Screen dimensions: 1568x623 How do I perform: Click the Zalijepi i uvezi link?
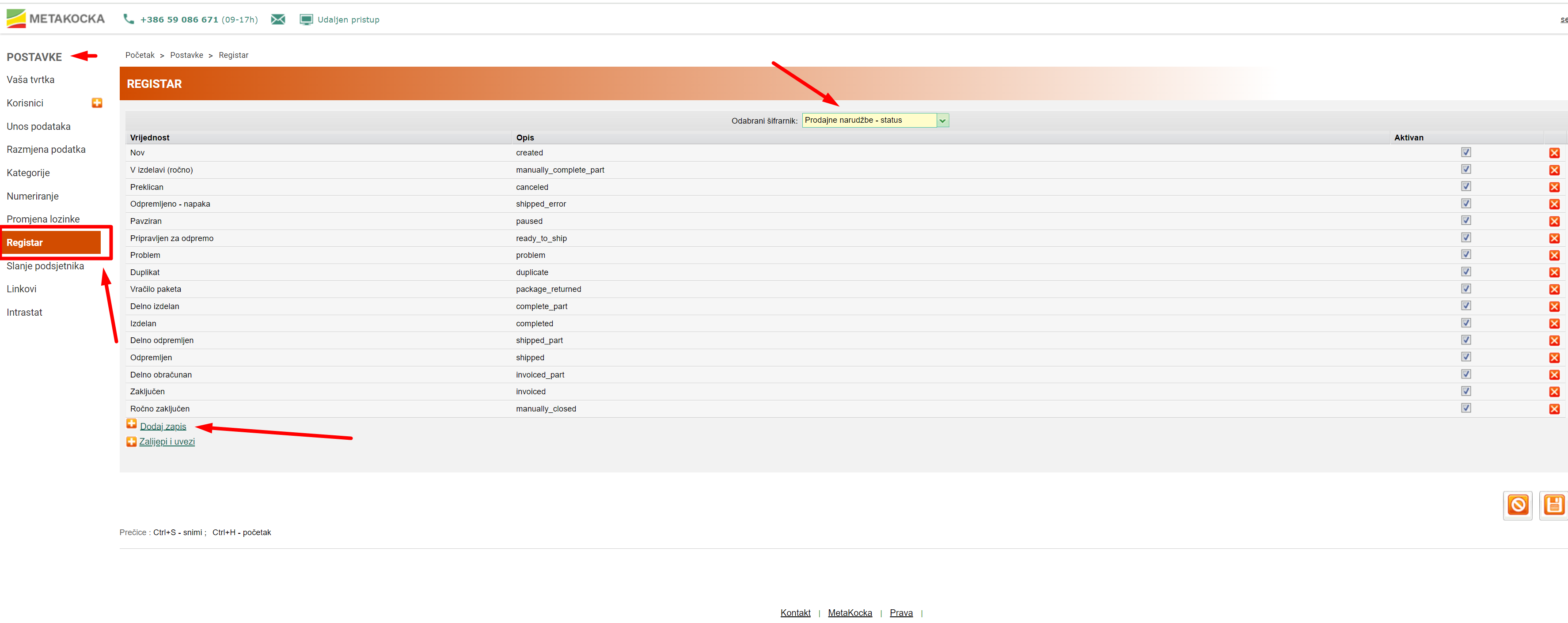167,442
